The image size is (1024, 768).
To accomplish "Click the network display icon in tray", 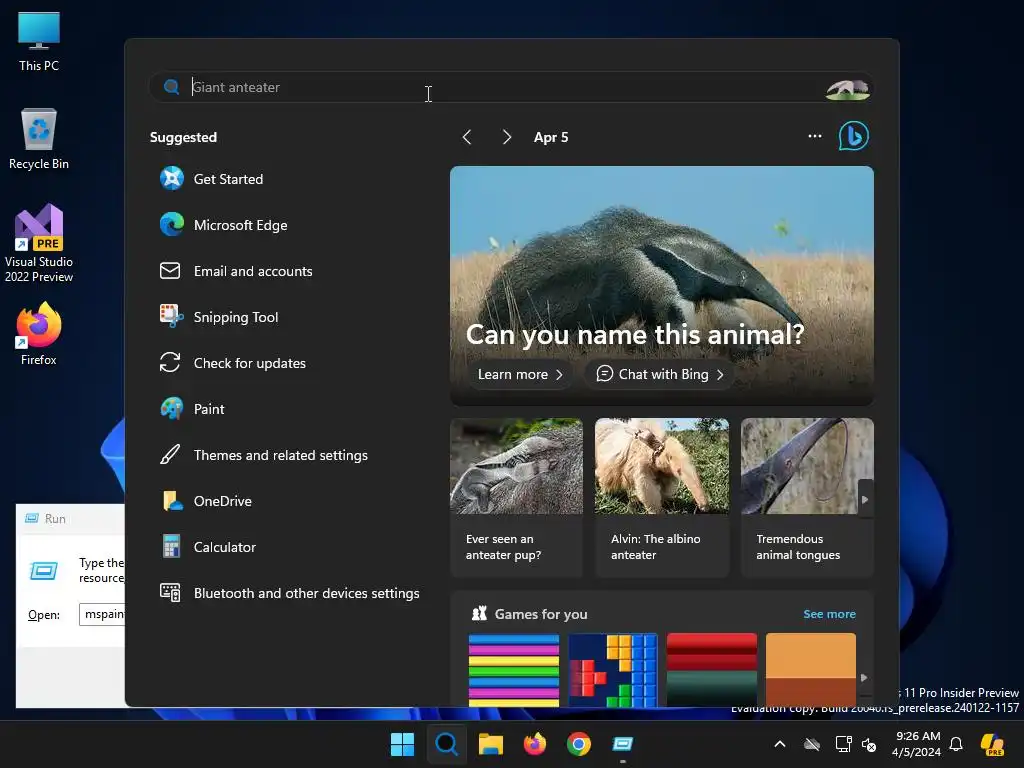I will click(x=843, y=744).
